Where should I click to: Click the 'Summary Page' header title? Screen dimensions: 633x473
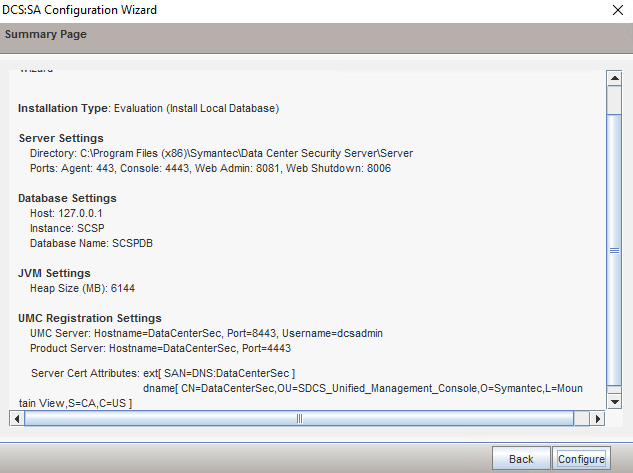46,34
